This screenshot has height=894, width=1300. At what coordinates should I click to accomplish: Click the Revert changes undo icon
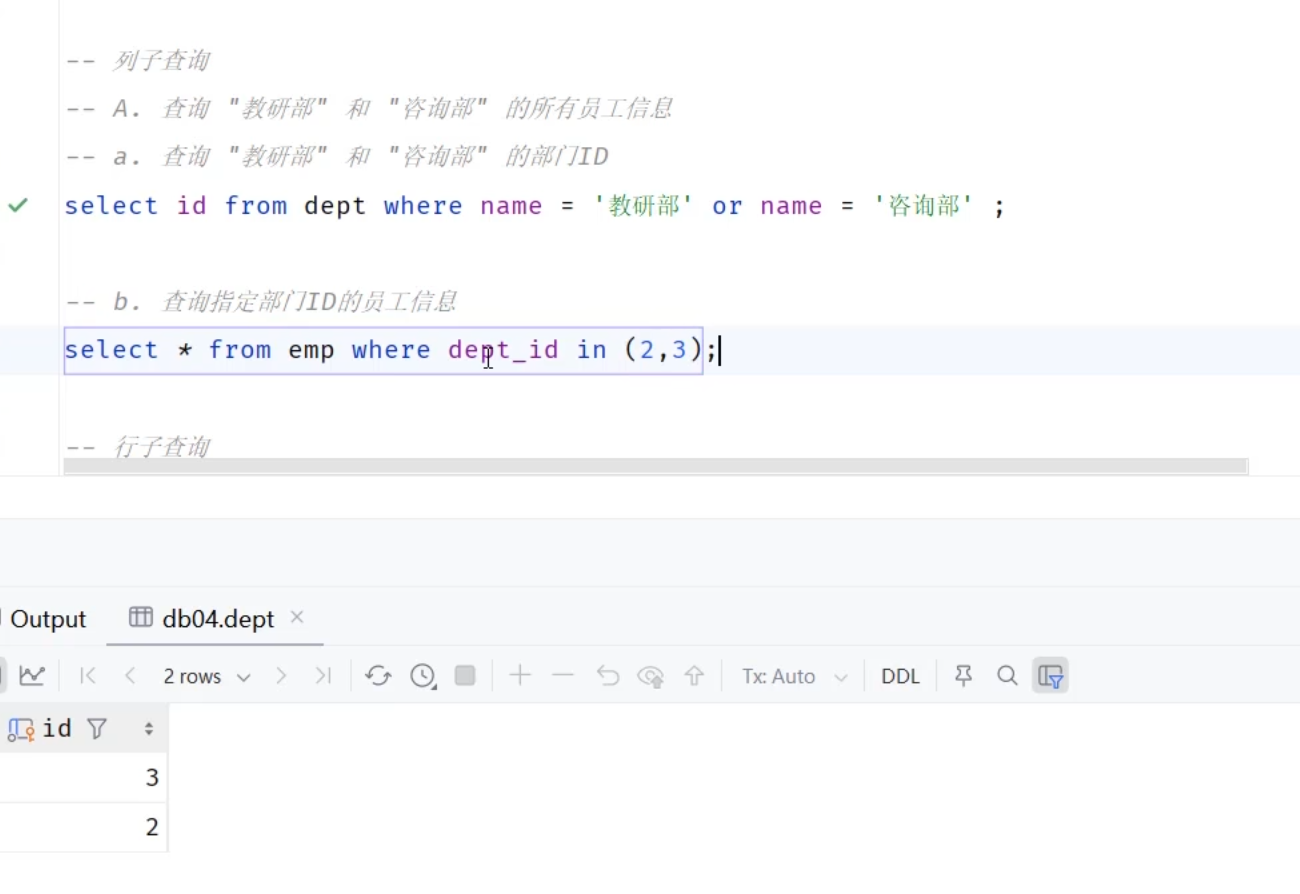pyautogui.click(x=608, y=676)
